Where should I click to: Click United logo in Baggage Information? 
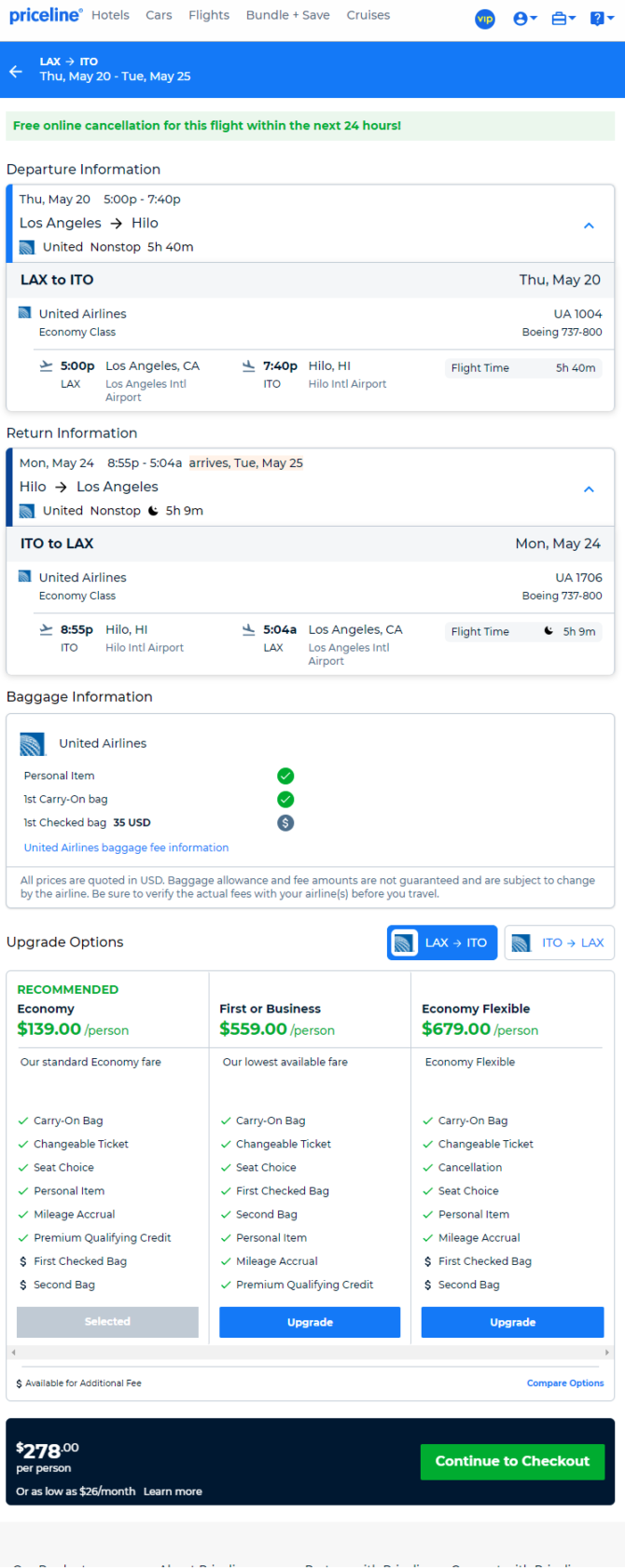point(33,743)
